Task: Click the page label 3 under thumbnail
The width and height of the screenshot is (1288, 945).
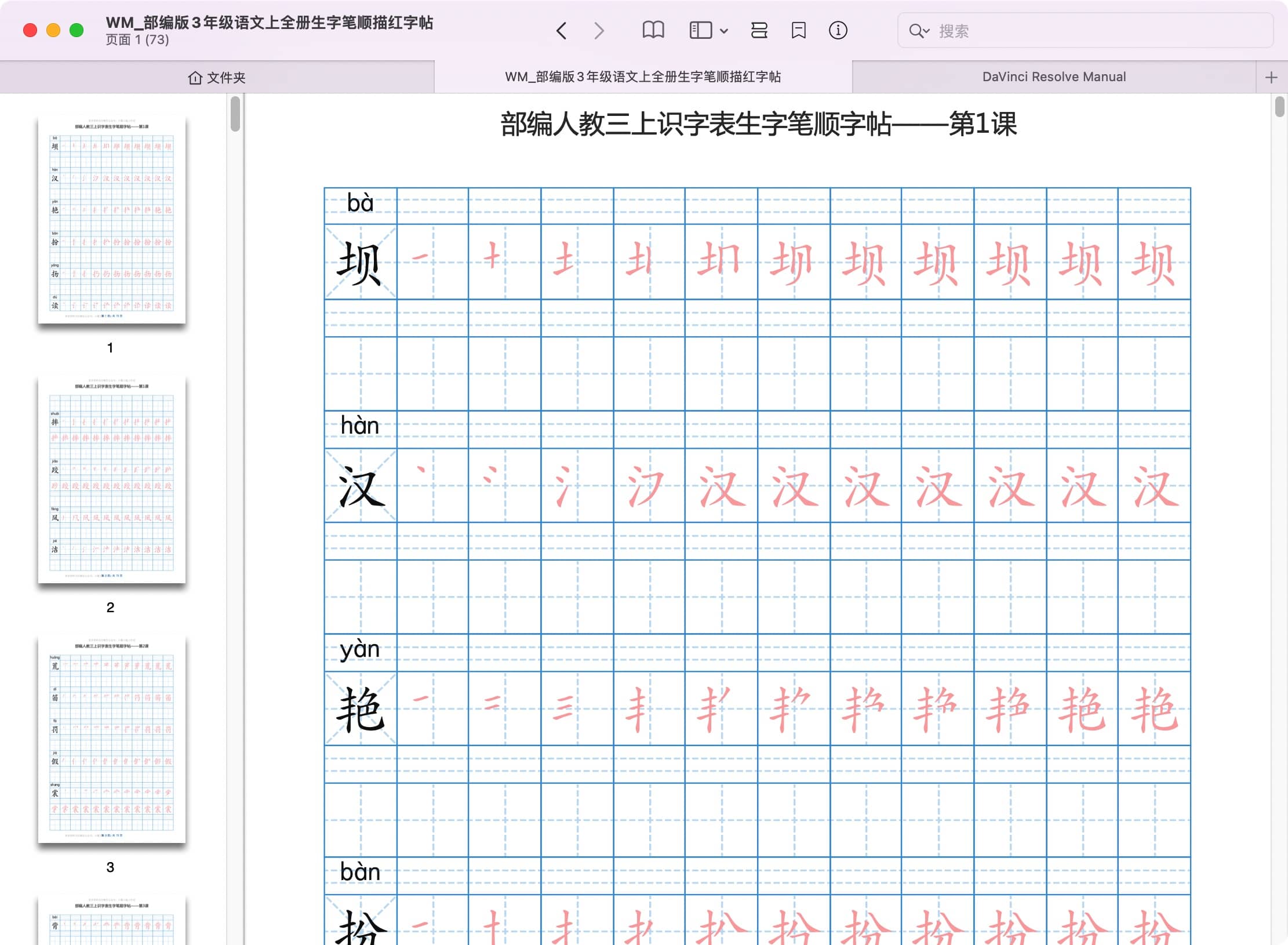Action: [110, 867]
